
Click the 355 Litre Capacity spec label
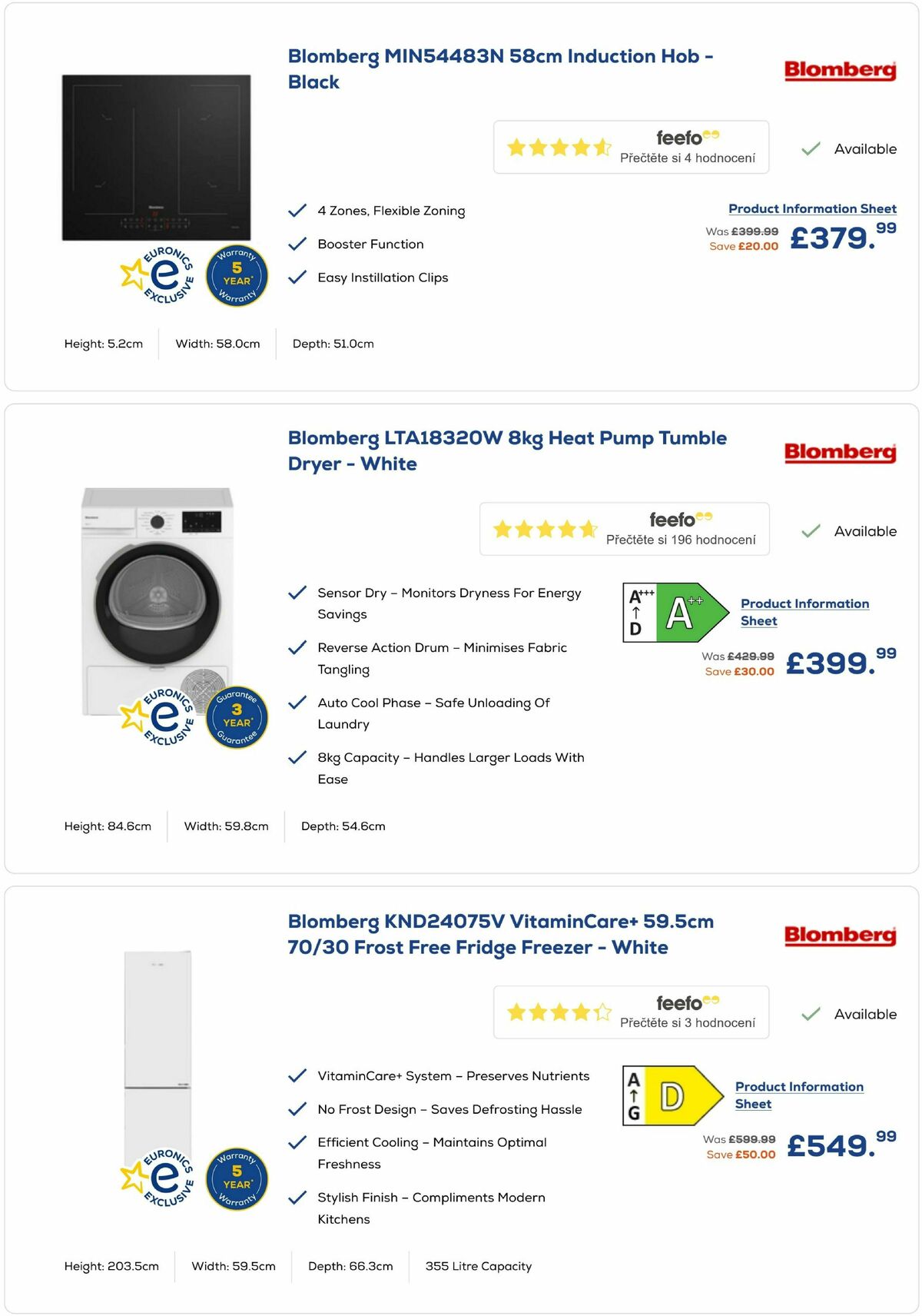(479, 1266)
